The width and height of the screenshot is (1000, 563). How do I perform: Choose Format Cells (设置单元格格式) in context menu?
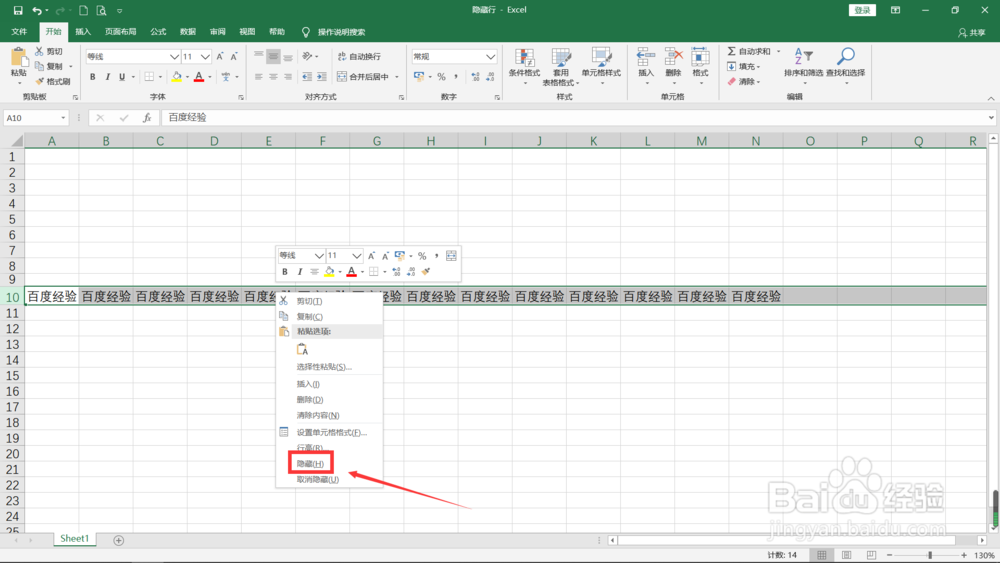click(330, 432)
